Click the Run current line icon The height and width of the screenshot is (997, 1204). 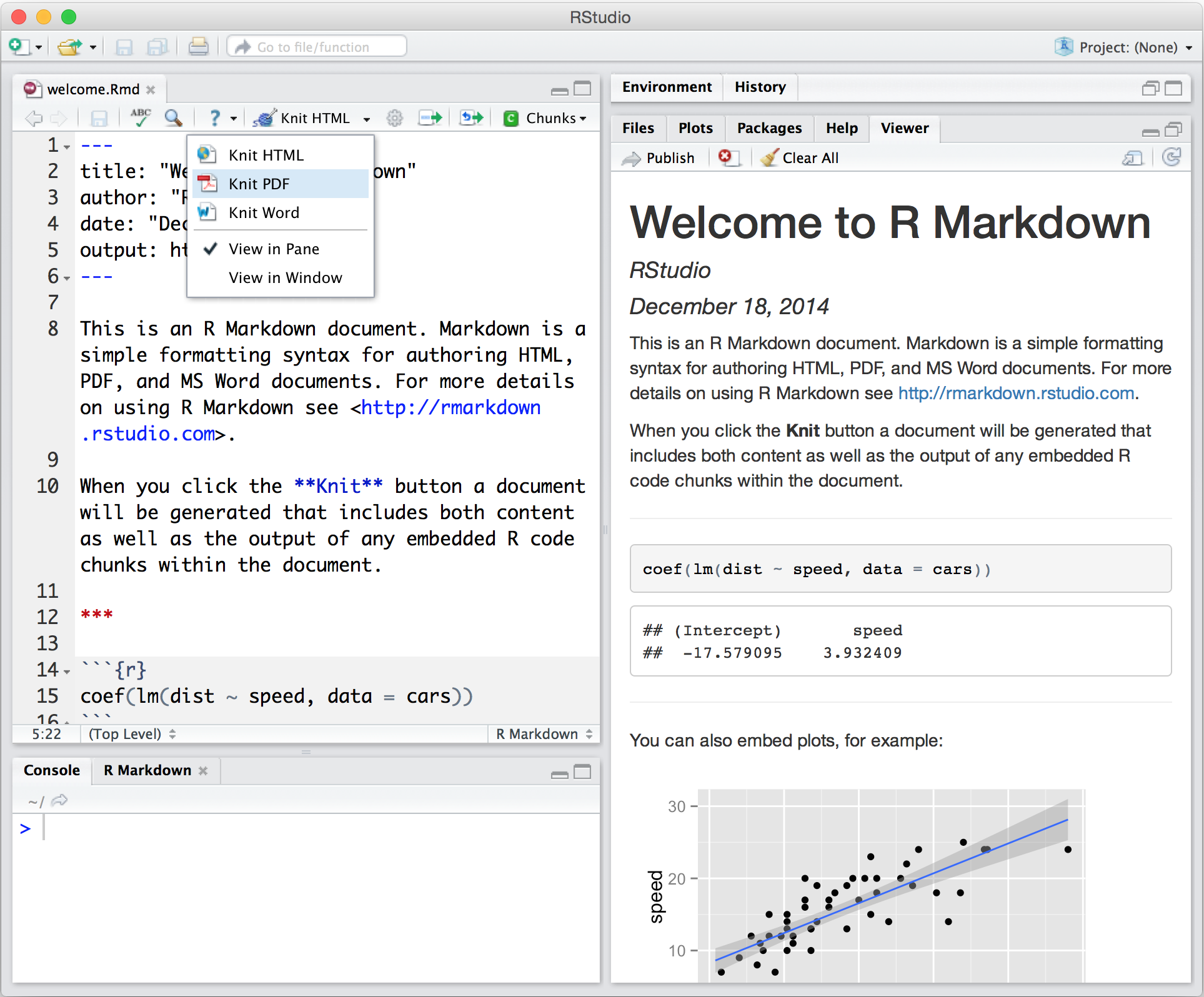(x=430, y=117)
